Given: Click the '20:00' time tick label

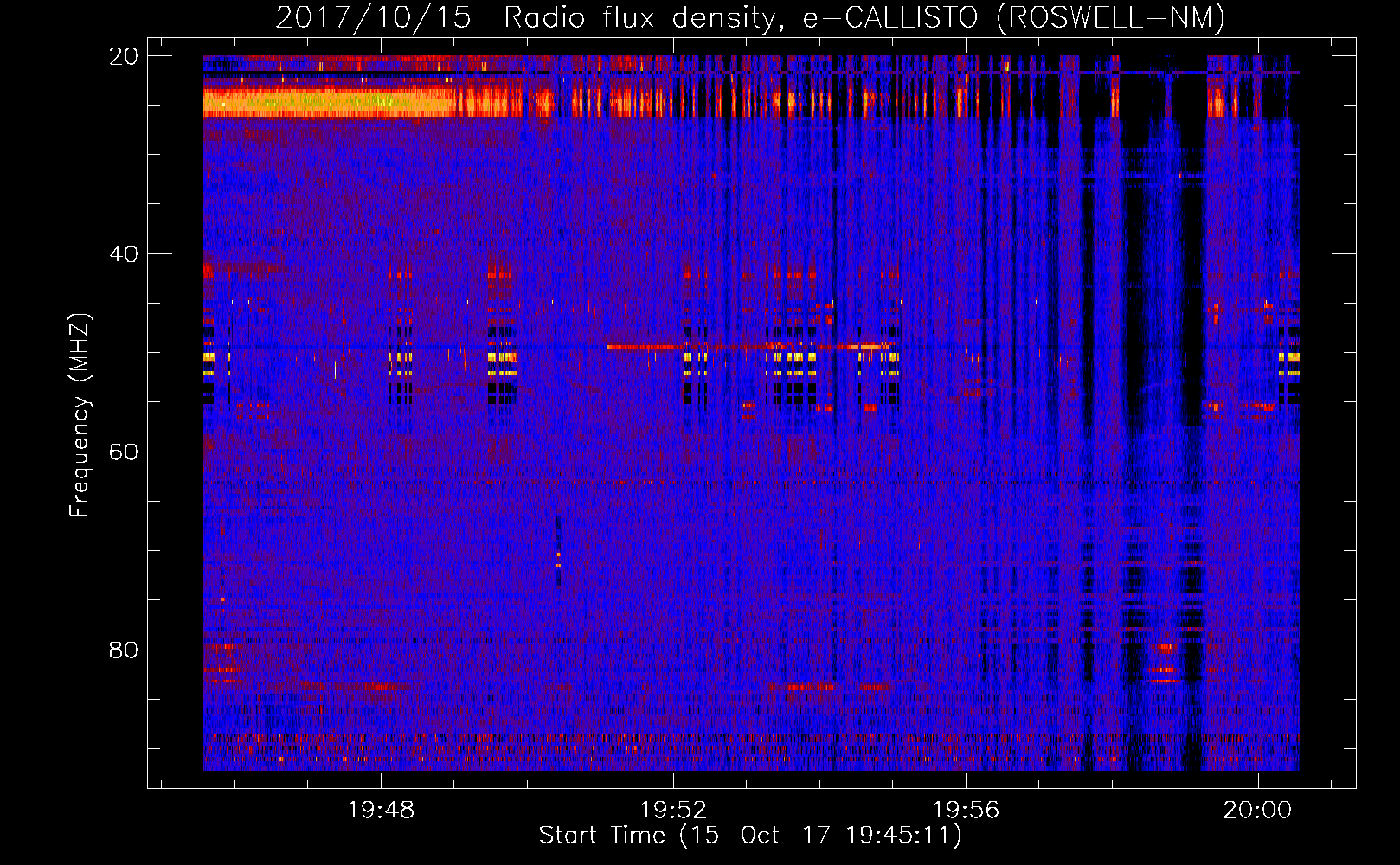Looking at the screenshot, I should pos(1257,811).
